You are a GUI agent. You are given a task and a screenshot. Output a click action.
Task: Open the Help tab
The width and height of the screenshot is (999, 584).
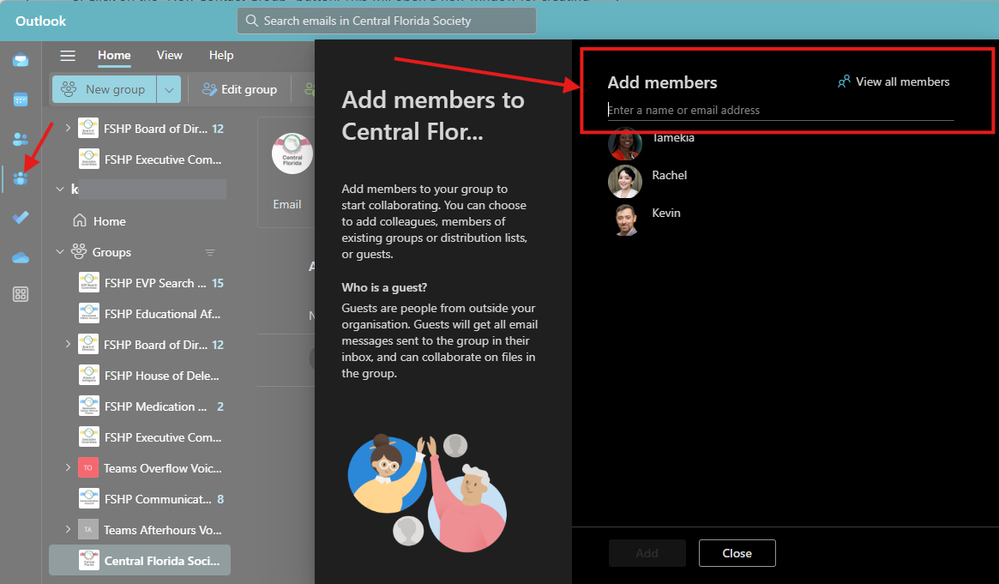221,55
